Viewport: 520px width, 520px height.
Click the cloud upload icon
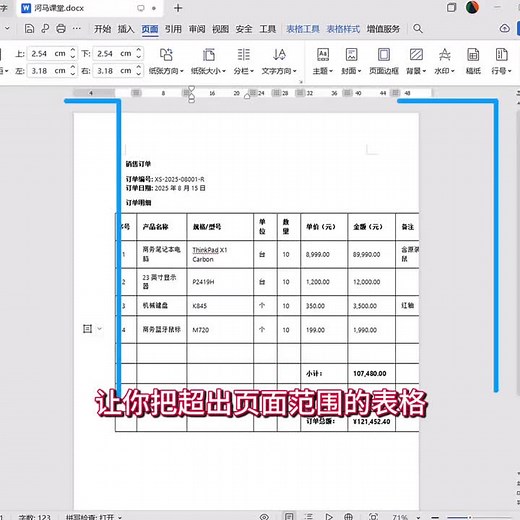(x=504, y=29)
